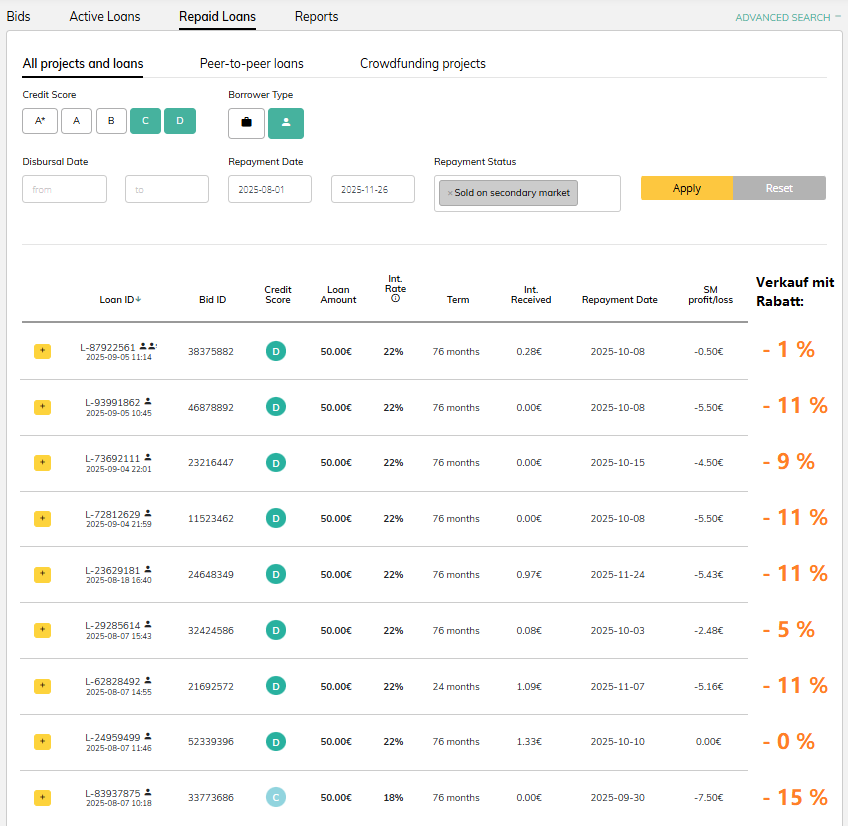Click person icon next to L-93991862
Viewport: 848px width, 826px height.
148,402
